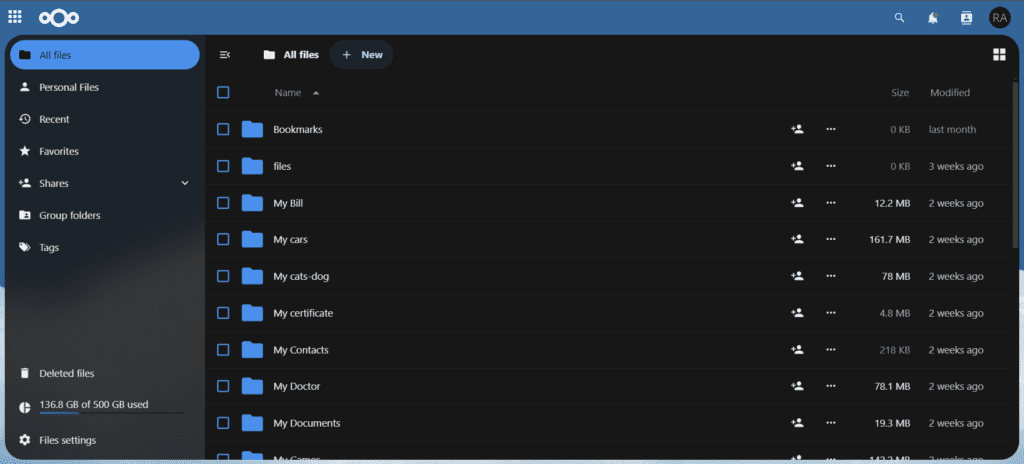Select All files in sidebar
Image resolution: width=1024 pixels, height=464 pixels.
pos(104,55)
